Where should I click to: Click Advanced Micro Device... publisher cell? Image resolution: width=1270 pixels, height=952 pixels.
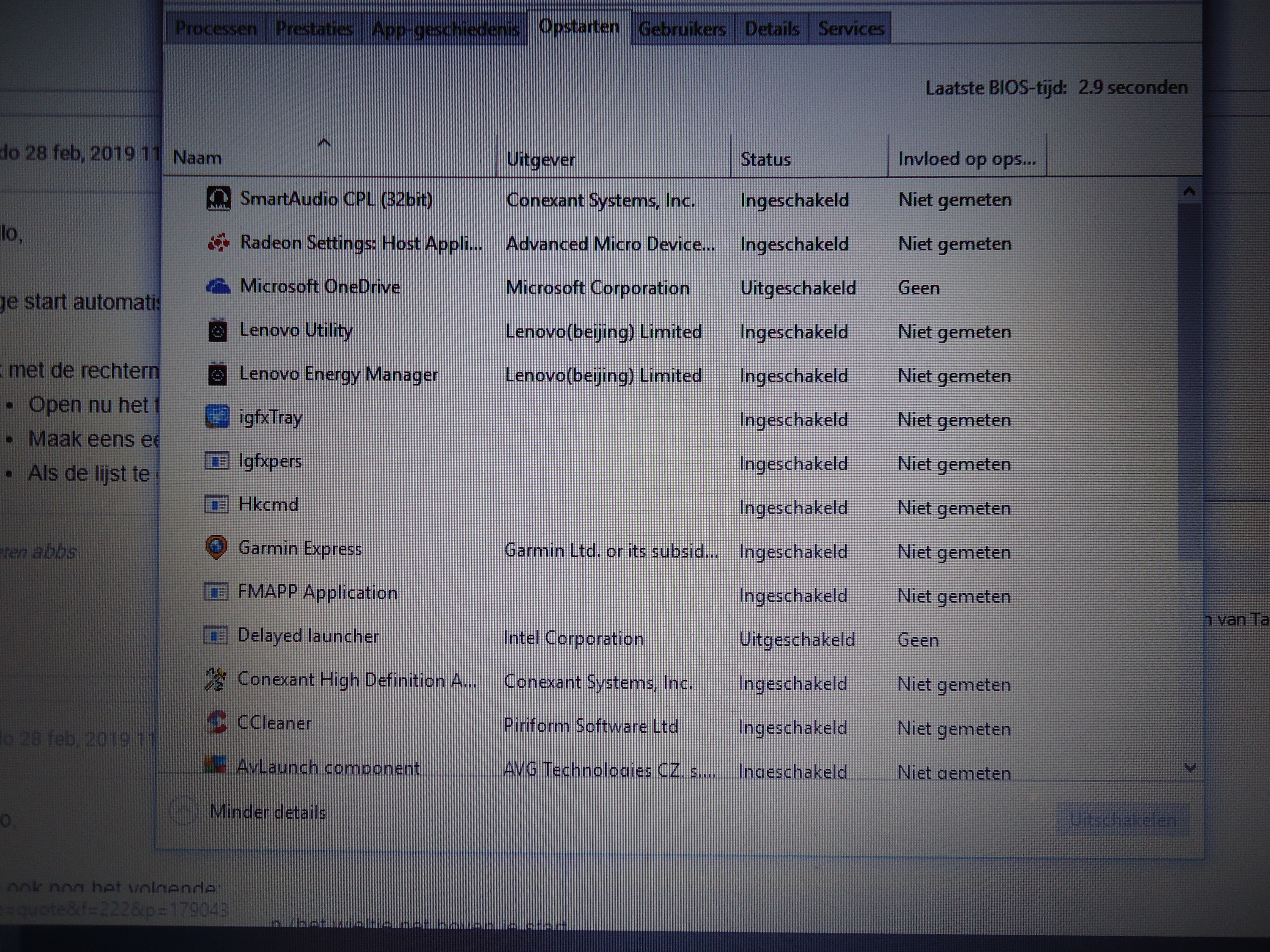tap(610, 244)
